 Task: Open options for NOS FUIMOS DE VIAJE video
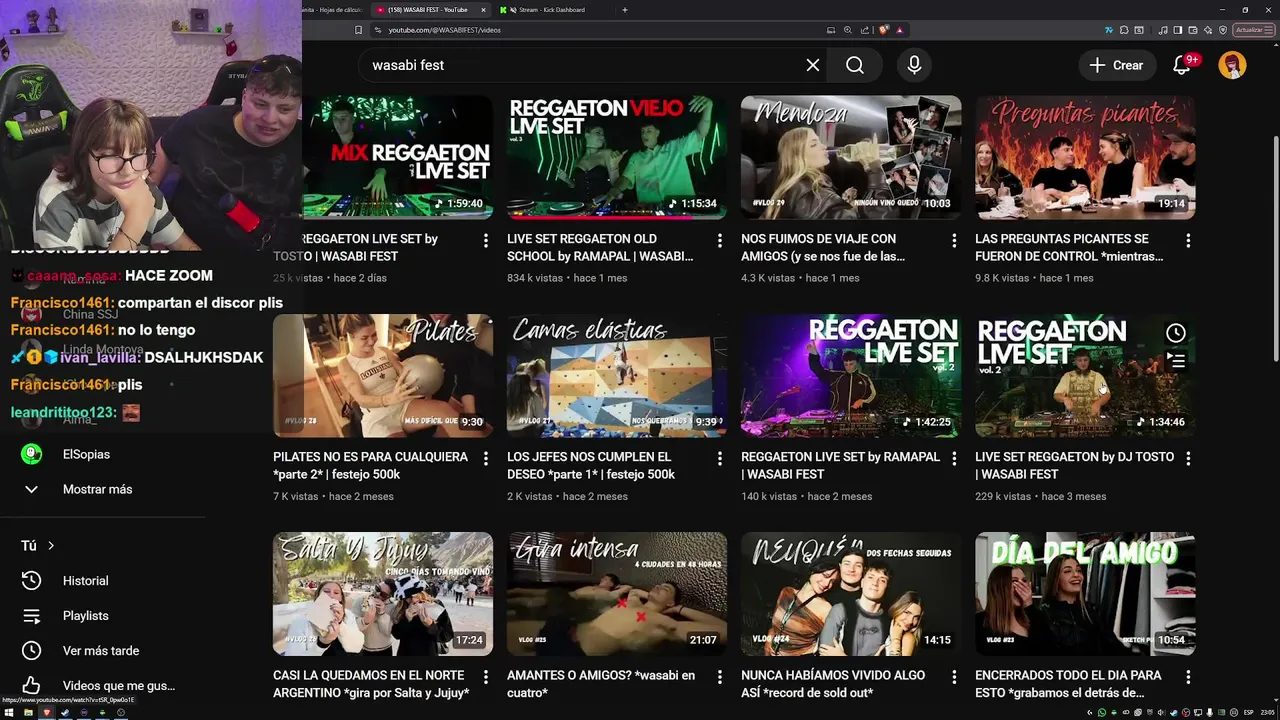click(954, 241)
